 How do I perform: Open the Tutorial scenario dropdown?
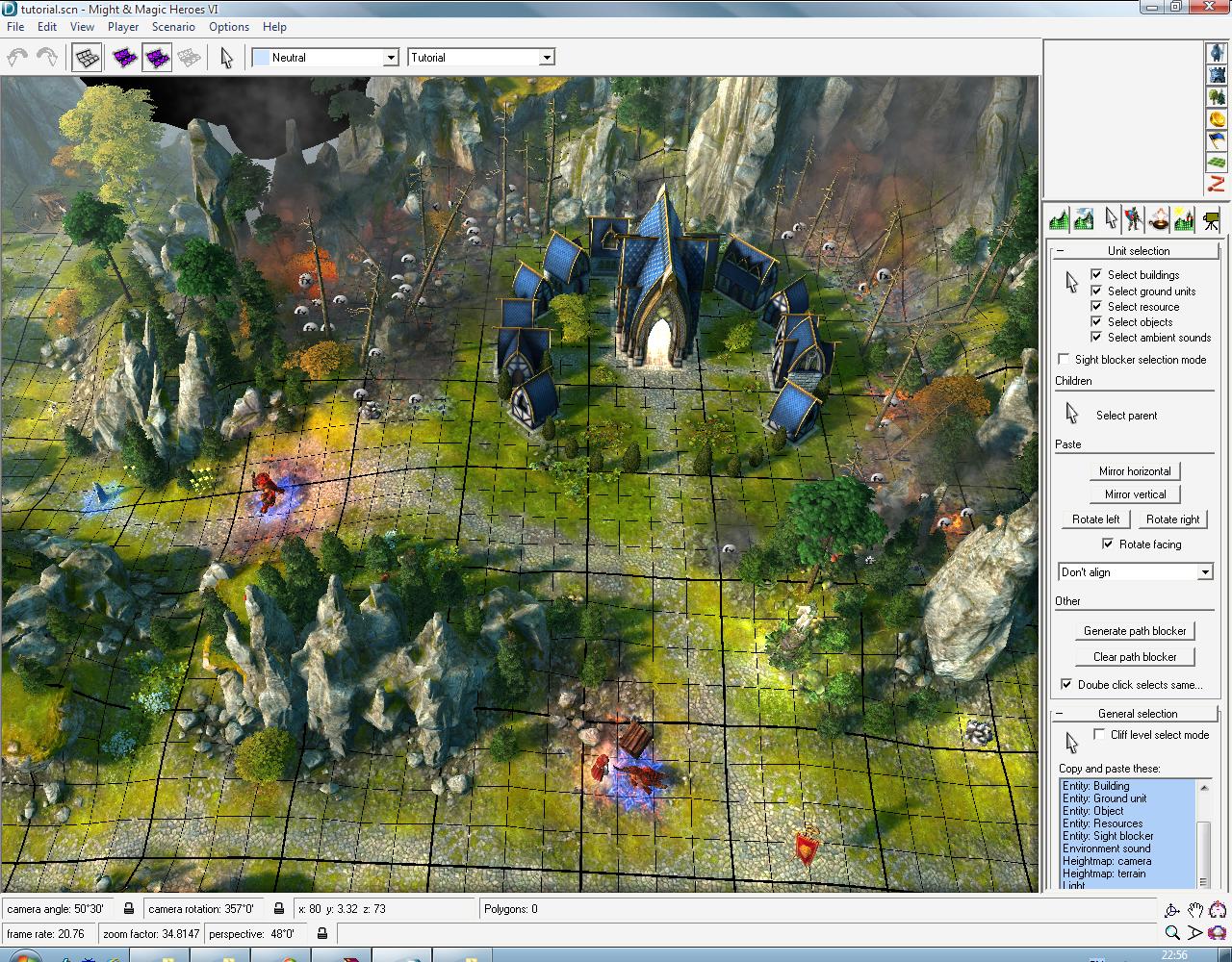pos(481,58)
